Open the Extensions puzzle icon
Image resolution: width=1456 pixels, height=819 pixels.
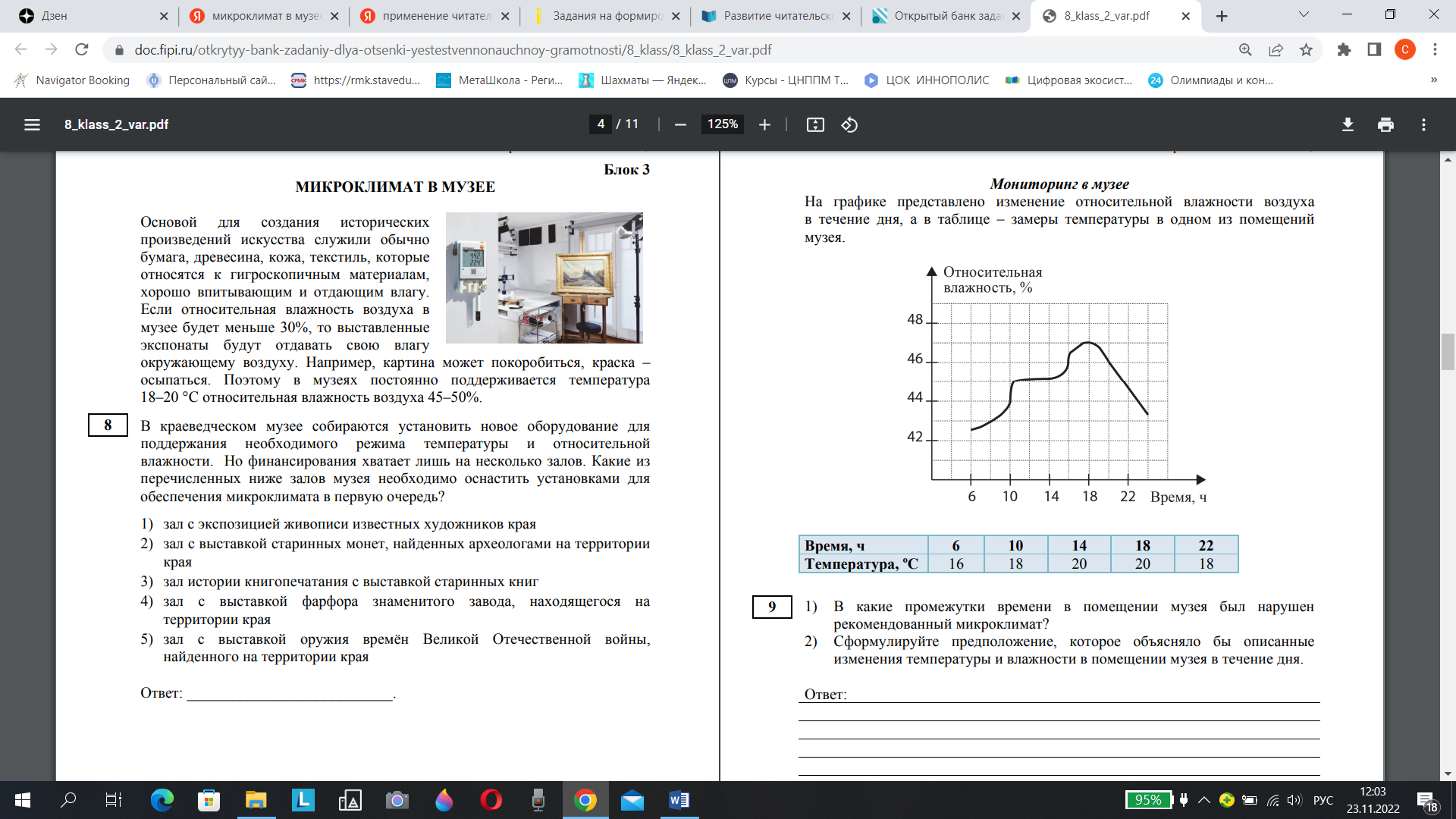pyautogui.click(x=1344, y=49)
